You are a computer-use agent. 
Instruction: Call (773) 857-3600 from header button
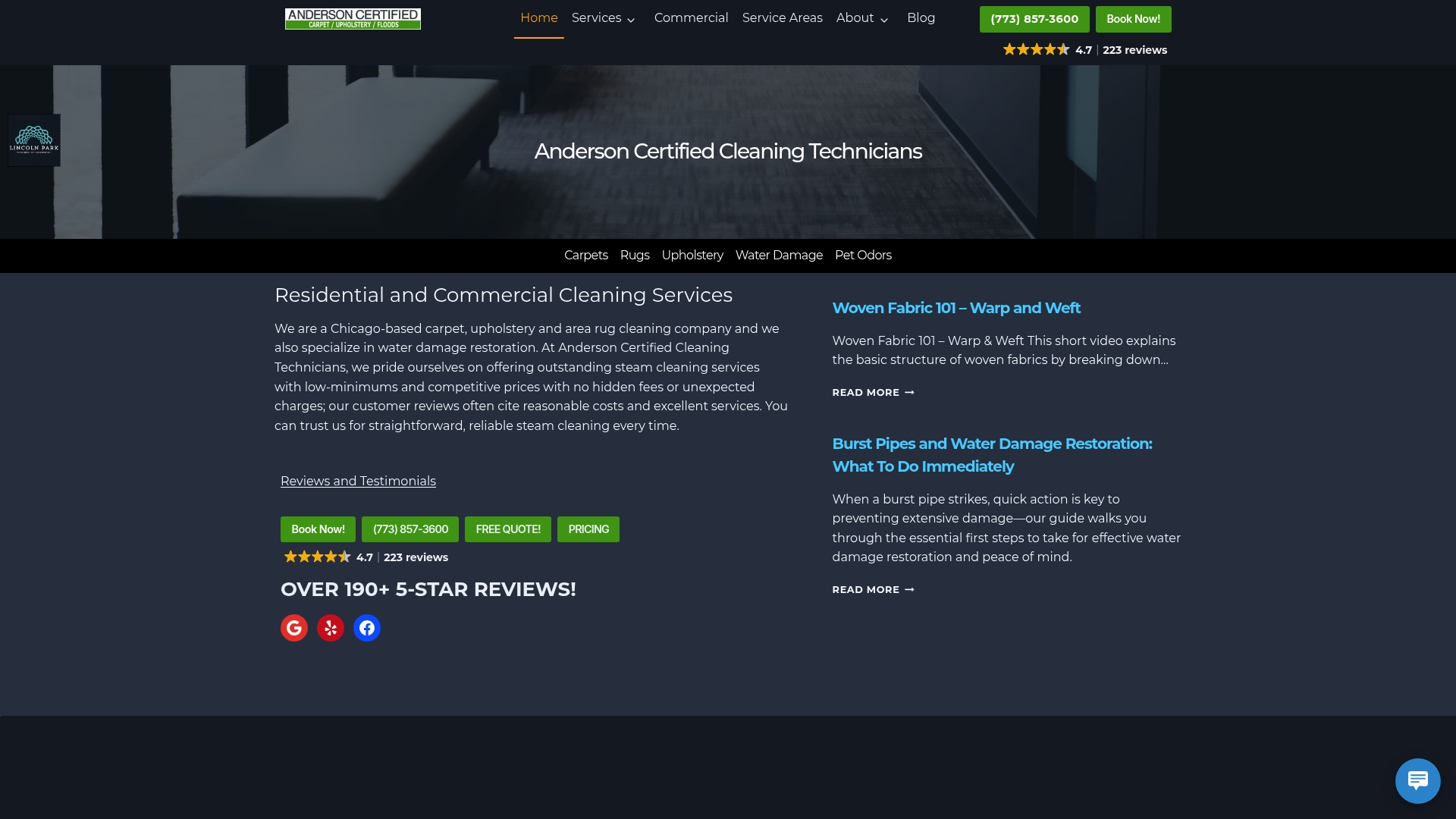point(1034,19)
